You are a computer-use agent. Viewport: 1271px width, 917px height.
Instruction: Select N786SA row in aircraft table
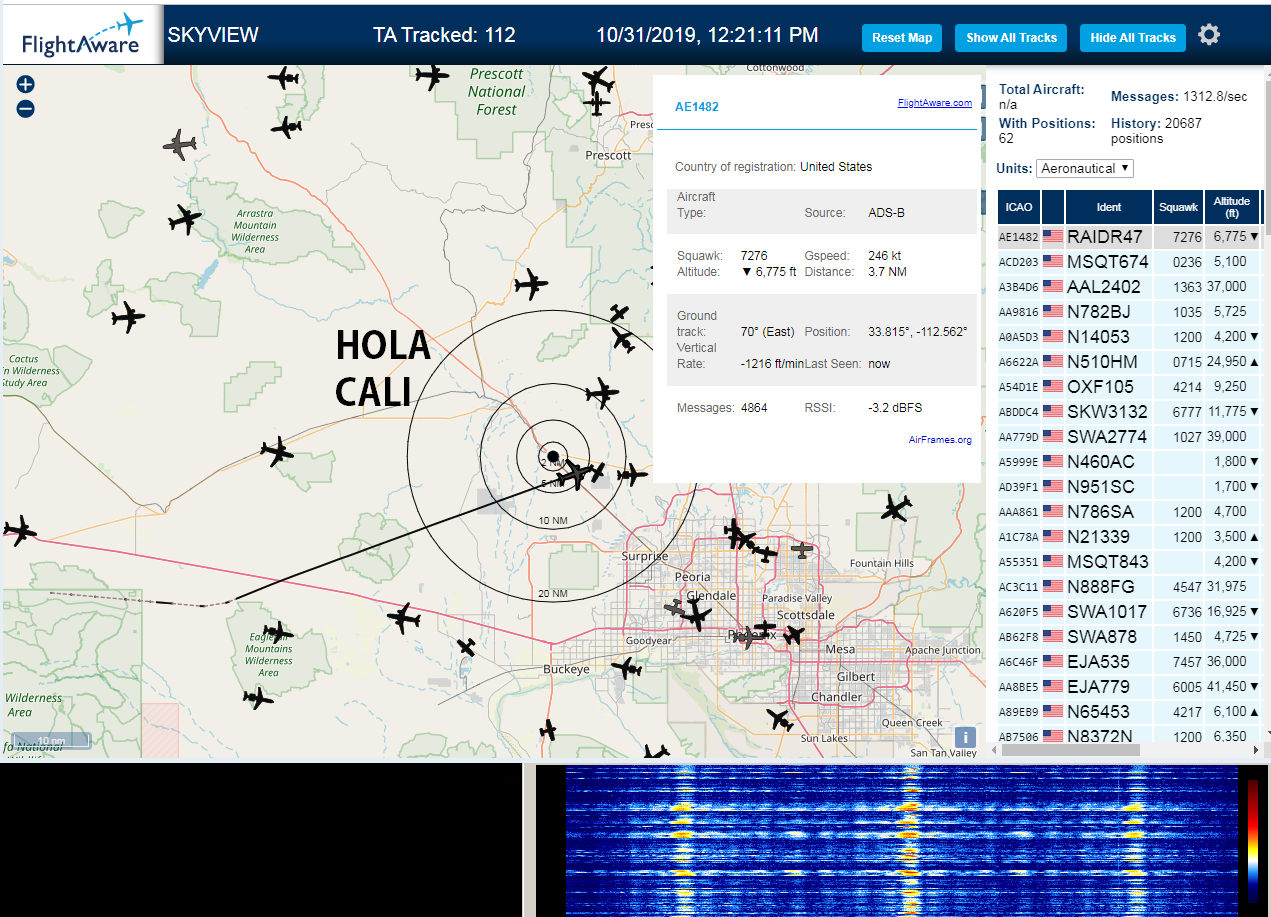point(1129,512)
